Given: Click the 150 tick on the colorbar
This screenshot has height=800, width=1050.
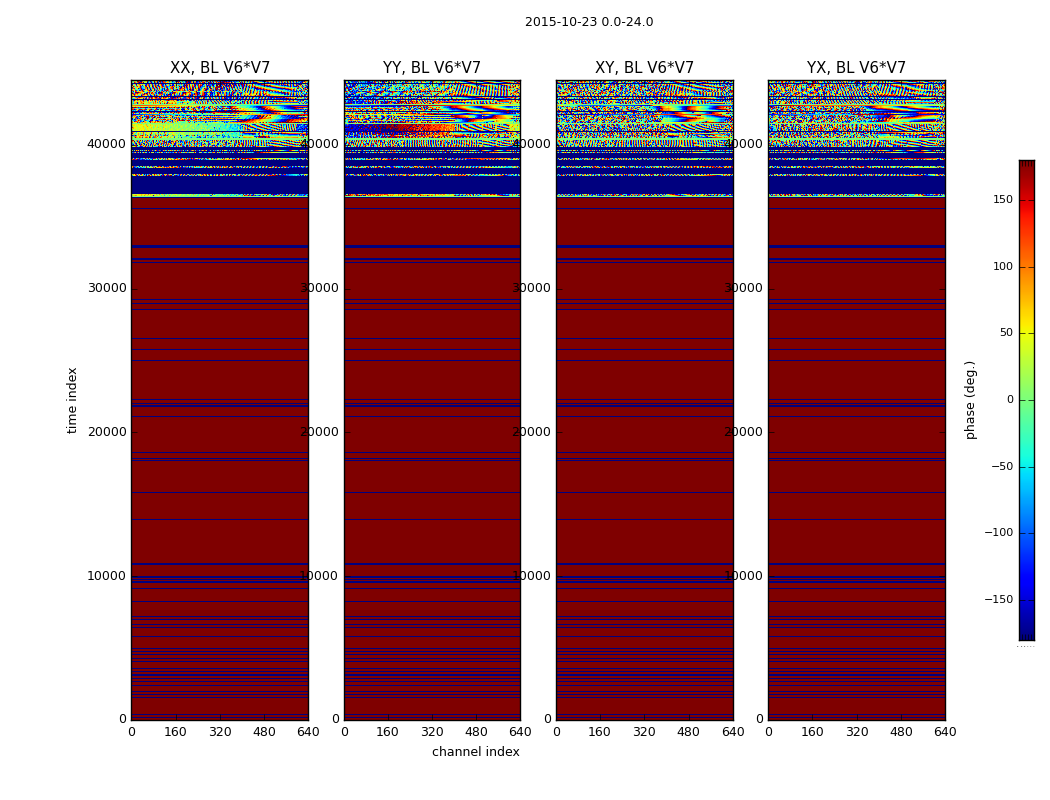Looking at the screenshot, I should [x=1001, y=200].
